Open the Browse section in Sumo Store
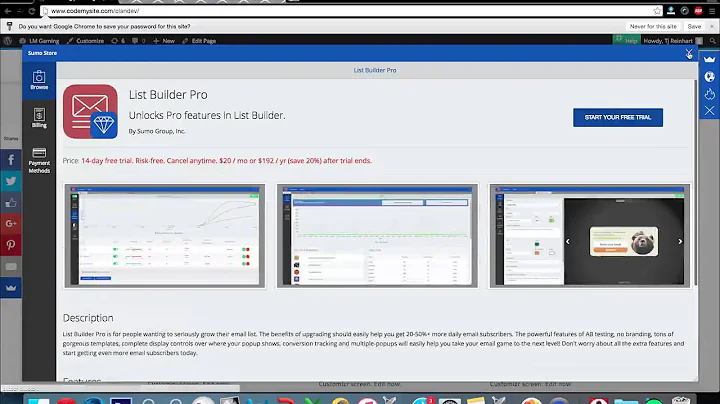720x404 pixels. (x=39, y=80)
